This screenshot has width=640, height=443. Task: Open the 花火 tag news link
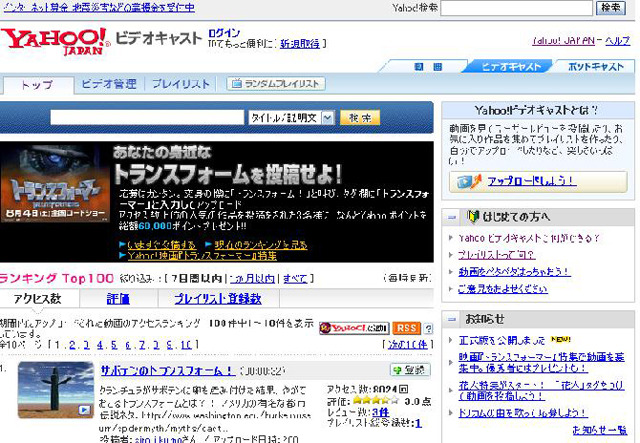(x=541, y=390)
